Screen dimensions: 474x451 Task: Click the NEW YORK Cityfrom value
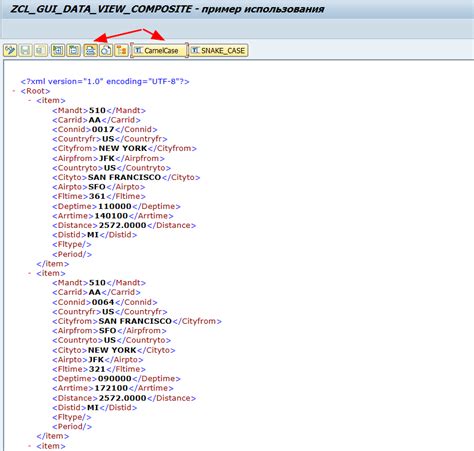pos(123,148)
